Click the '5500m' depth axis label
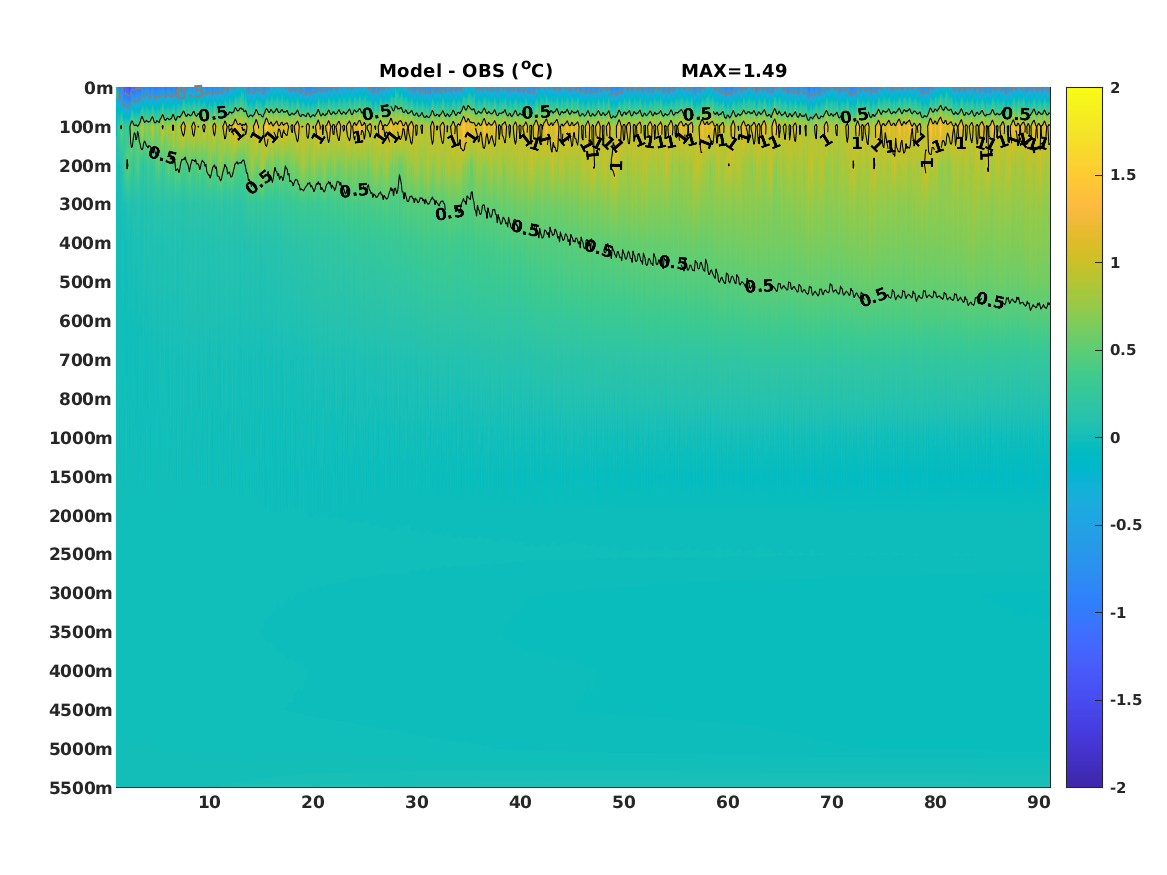The width and height of the screenshot is (1167, 875). 81,788
